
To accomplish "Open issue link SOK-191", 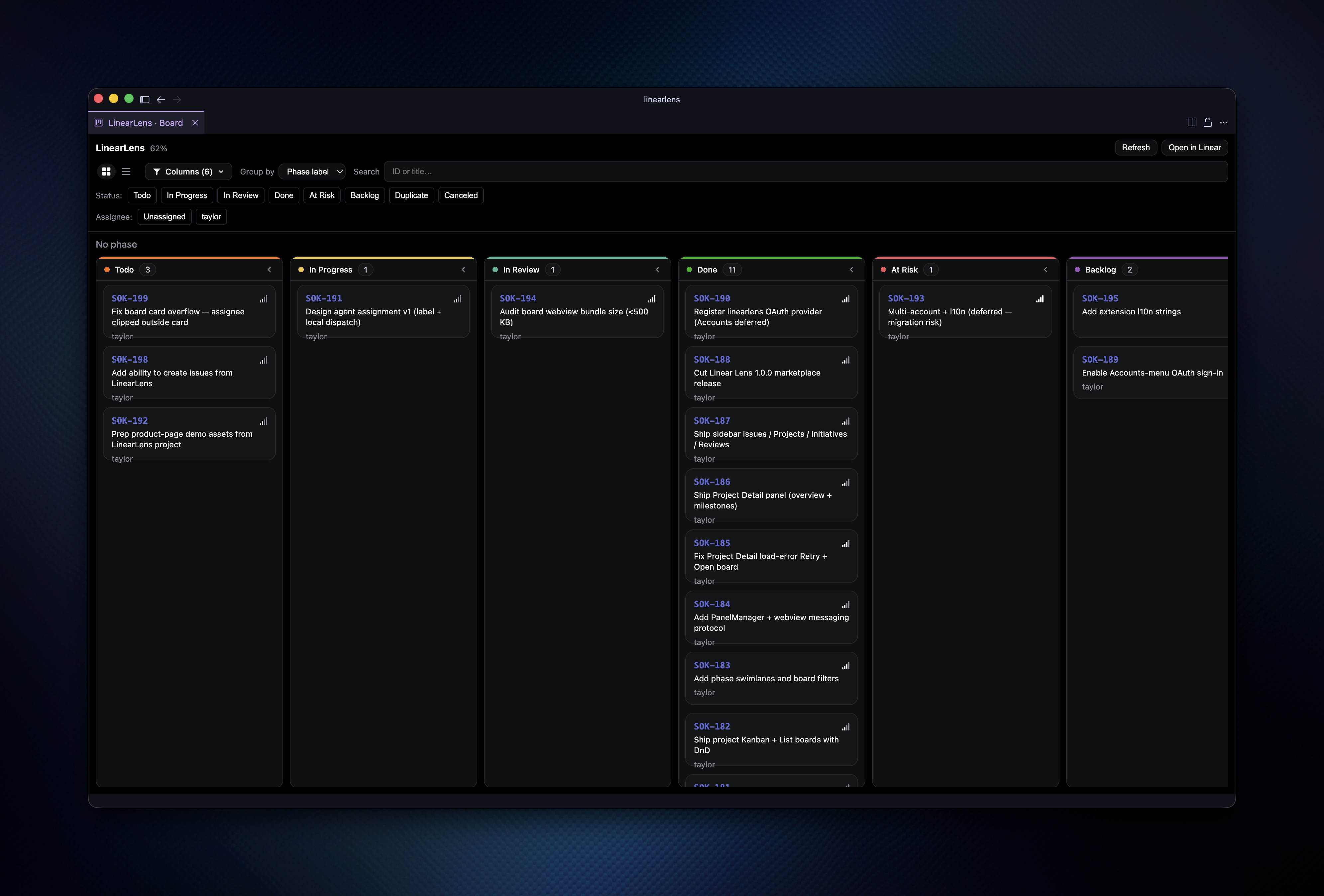I will point(324,298).
